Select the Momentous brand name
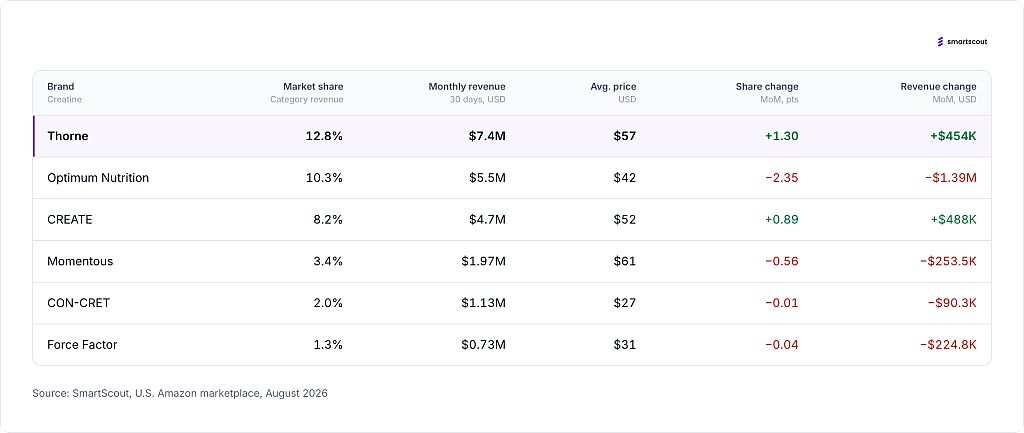 click(80, 261)
